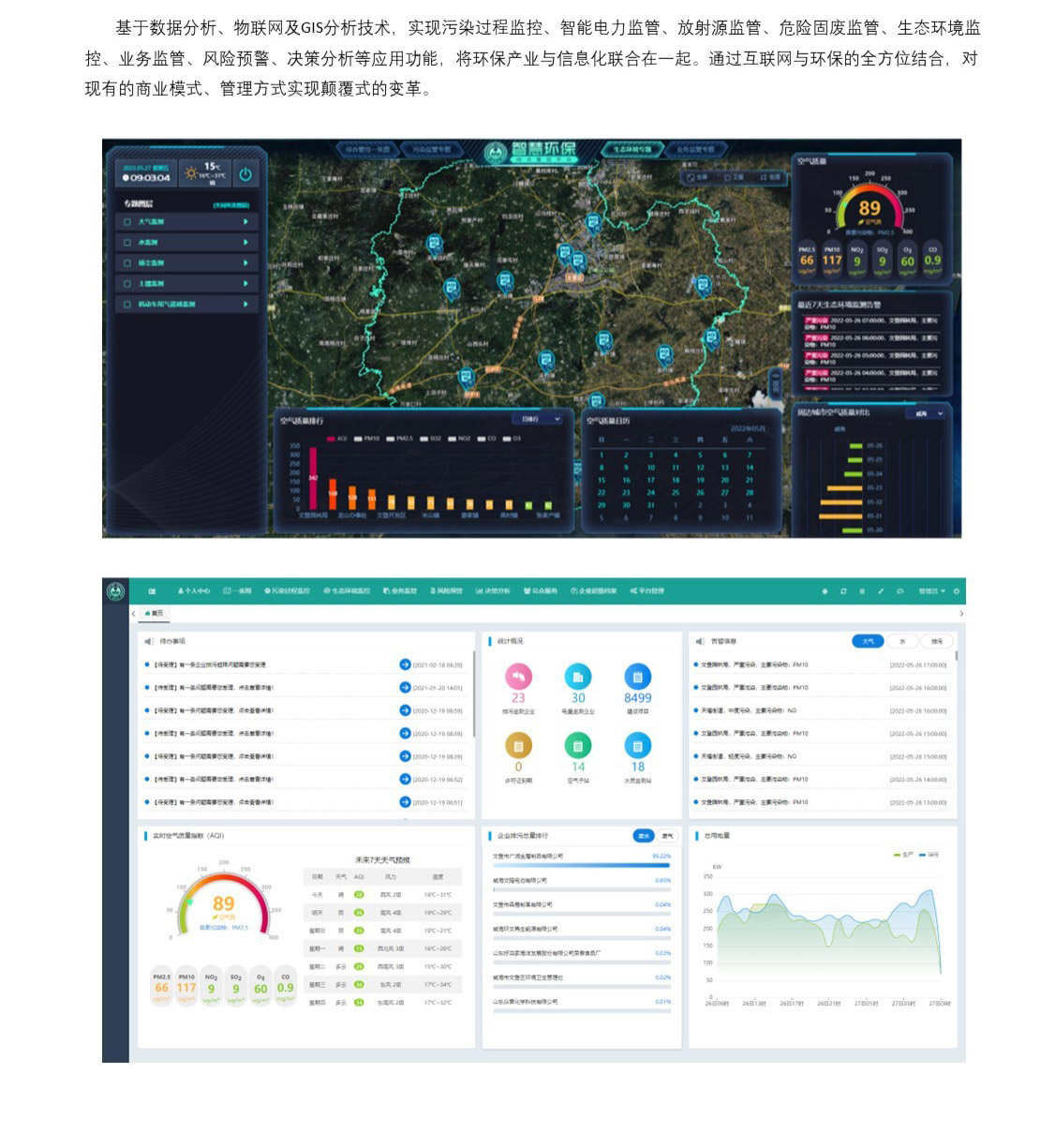The height and width of the screenshot is (1148, 1055).
Task: Click the arrow icon beside 2021-02-18 04:20
Action: pyautogui.click(x=405, y=664)
